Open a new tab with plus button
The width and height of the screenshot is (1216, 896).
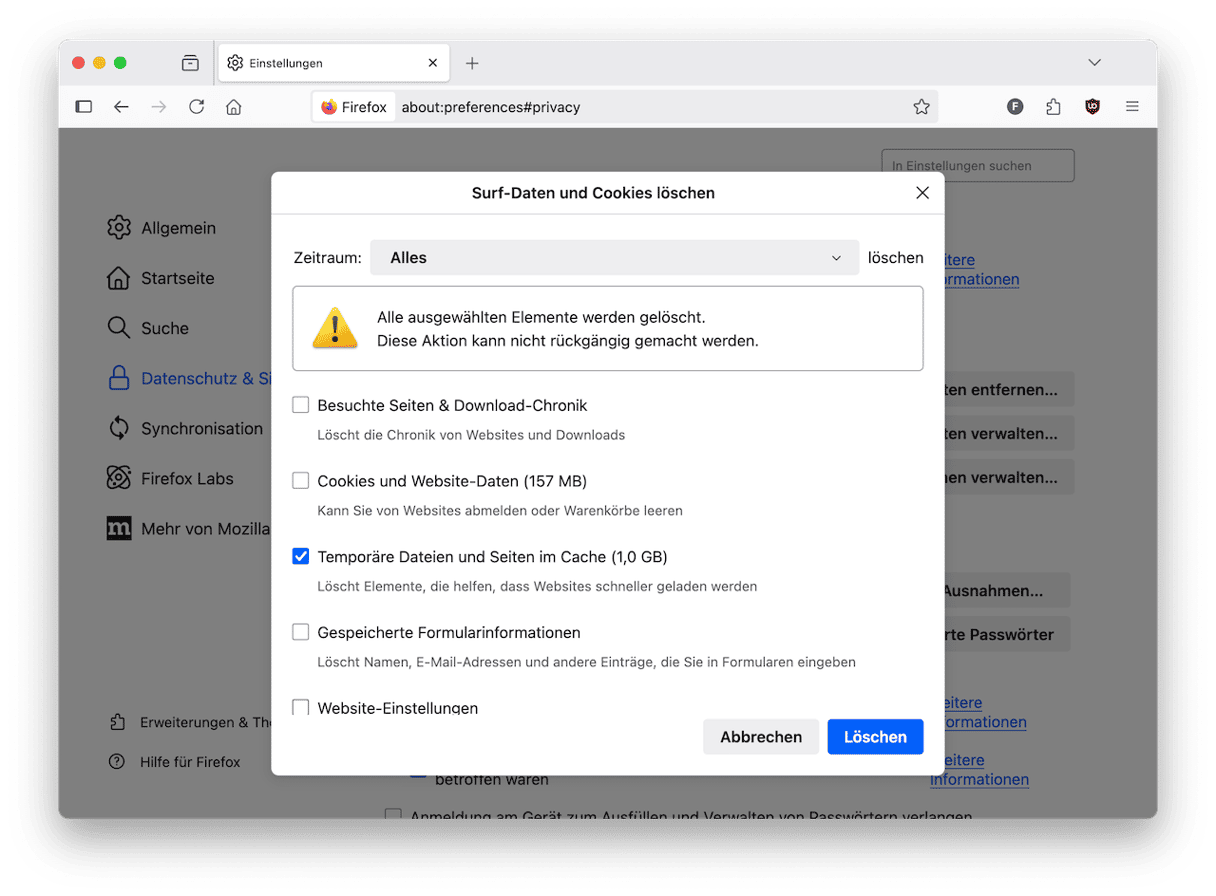click(x=472, y=63)
